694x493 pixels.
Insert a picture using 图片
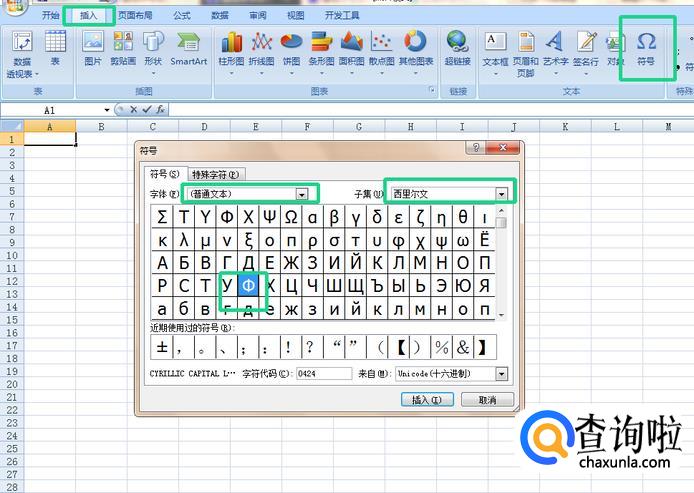93,48
